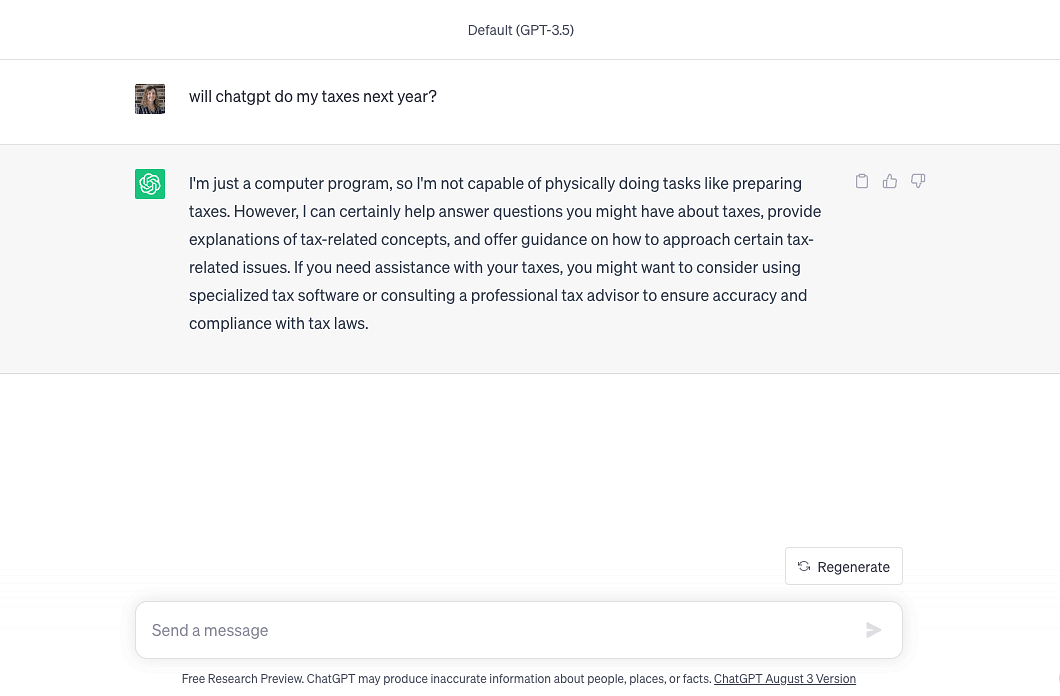Click the text 'compliance with tax laws.'
Viewport: 1060px width, 696px height.
(x=279, y=324)
